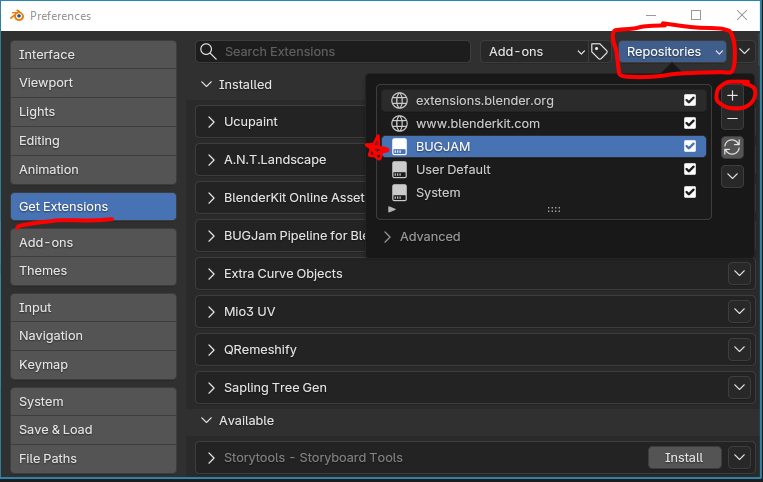
Task: Uncheck the extensions.blender.org repository checkbox
Action: pyautogui.click(x=690, y=100)
